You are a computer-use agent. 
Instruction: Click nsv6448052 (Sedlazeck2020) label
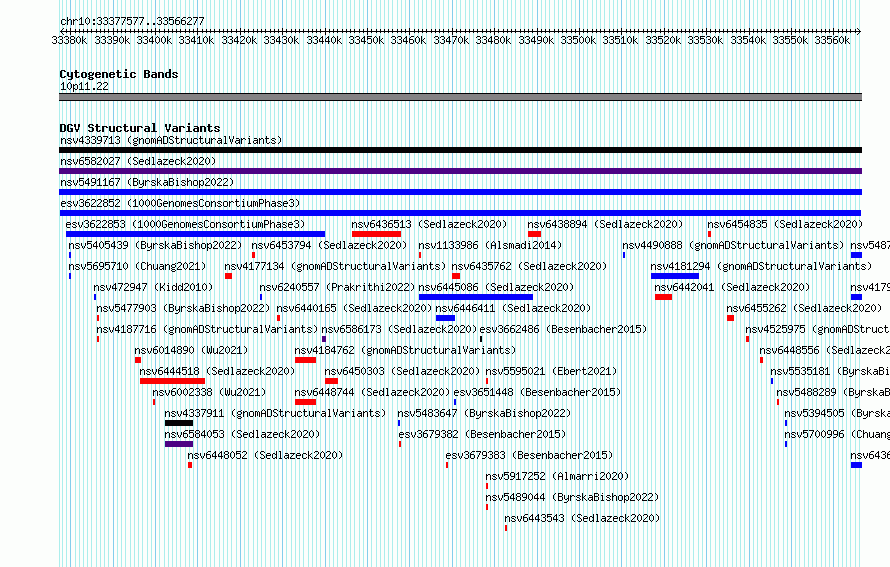click(265, 455)
